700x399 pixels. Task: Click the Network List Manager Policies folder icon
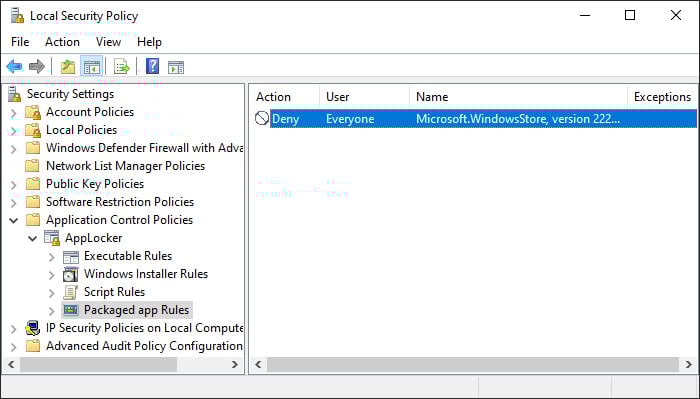click(32, 166)
